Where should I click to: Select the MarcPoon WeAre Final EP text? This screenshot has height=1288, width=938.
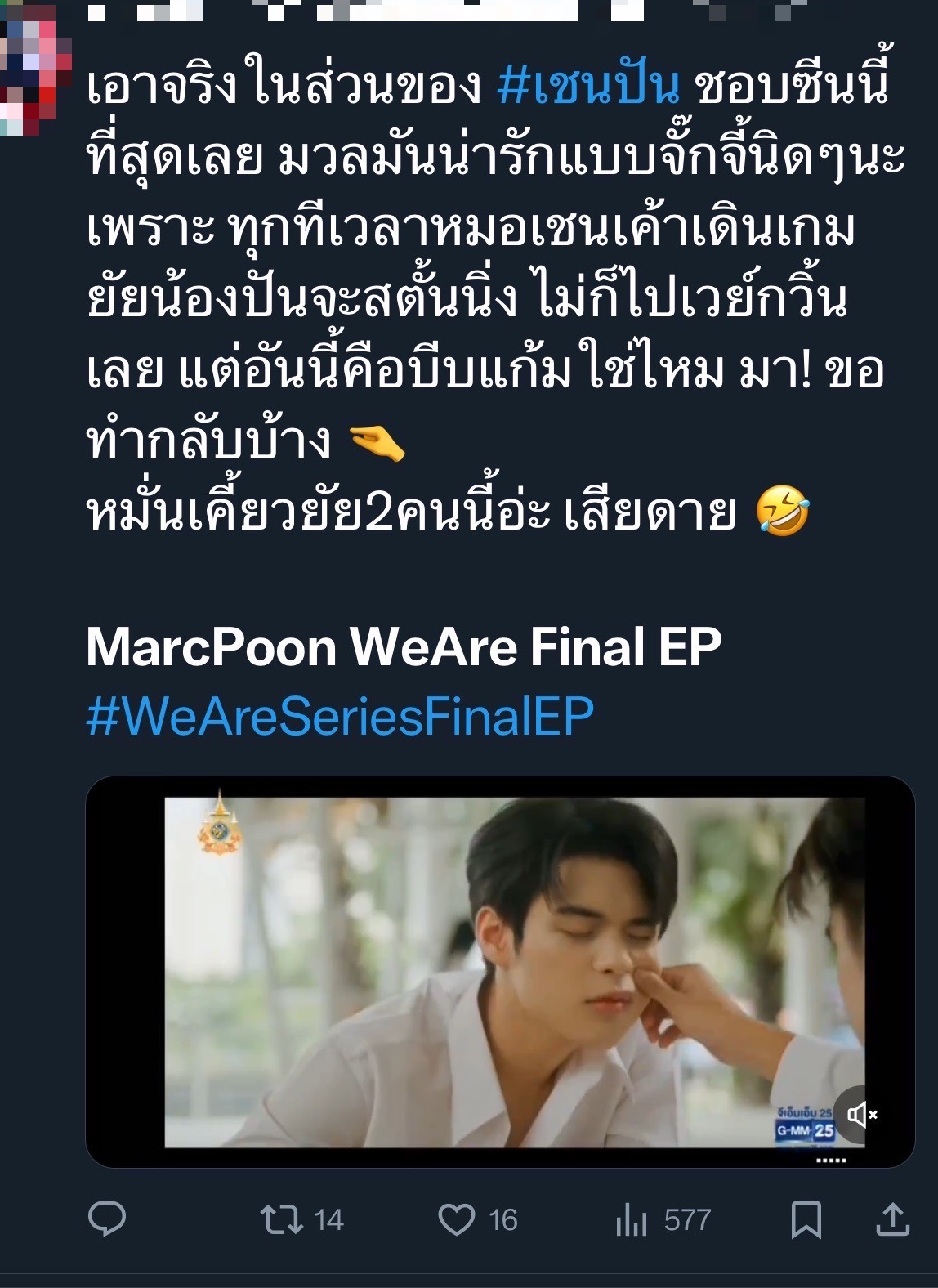404,647
